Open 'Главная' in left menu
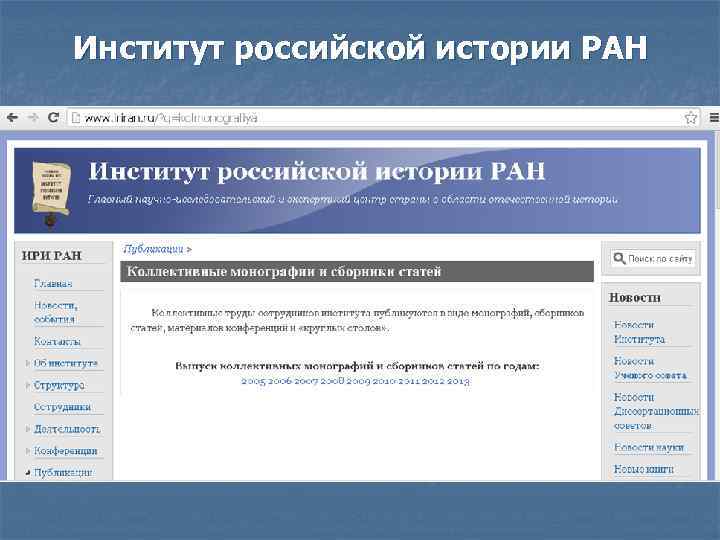This screenshot has width=720, height=540. [x=53, y=283]
